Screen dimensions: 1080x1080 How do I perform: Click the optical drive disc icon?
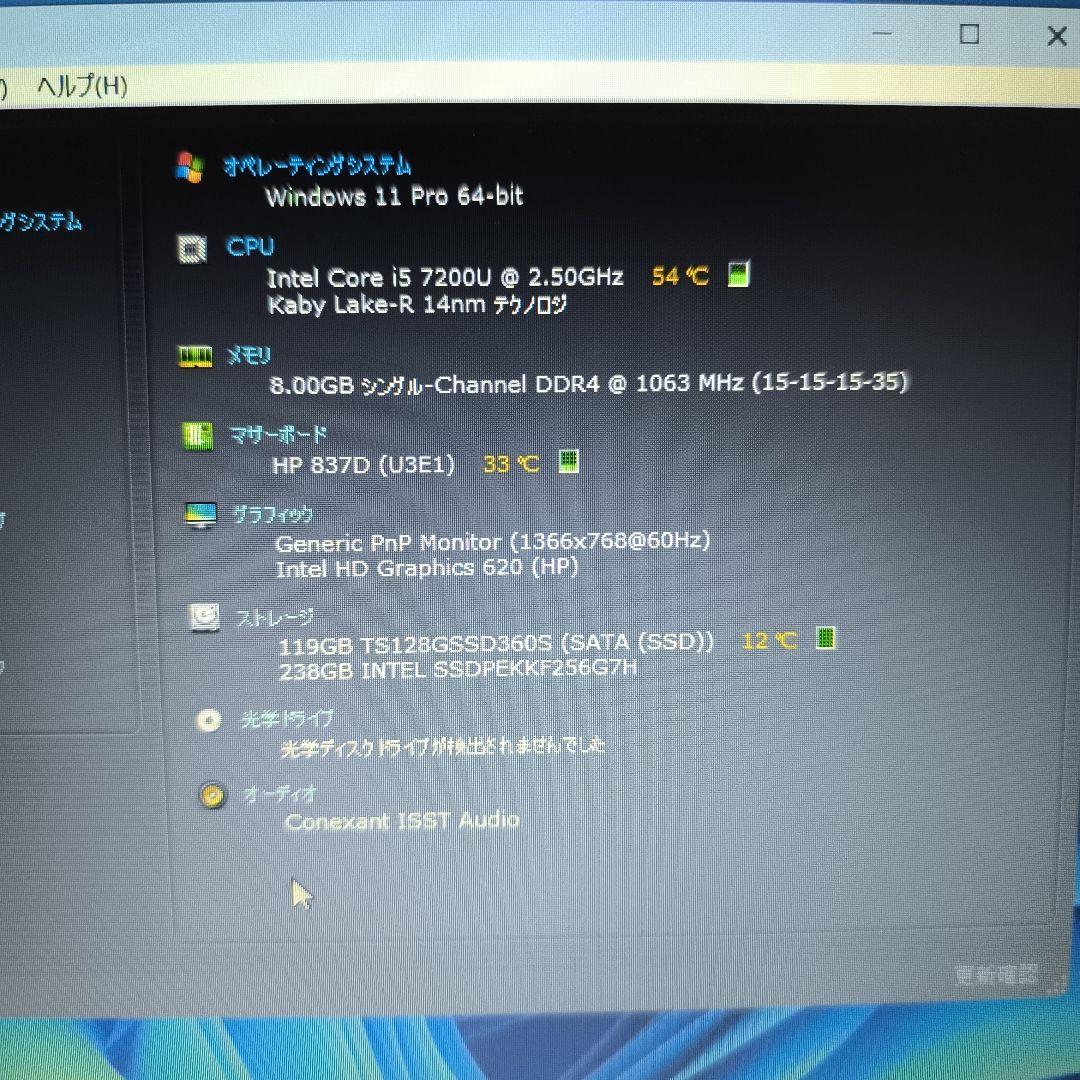[x=209, y=720]
